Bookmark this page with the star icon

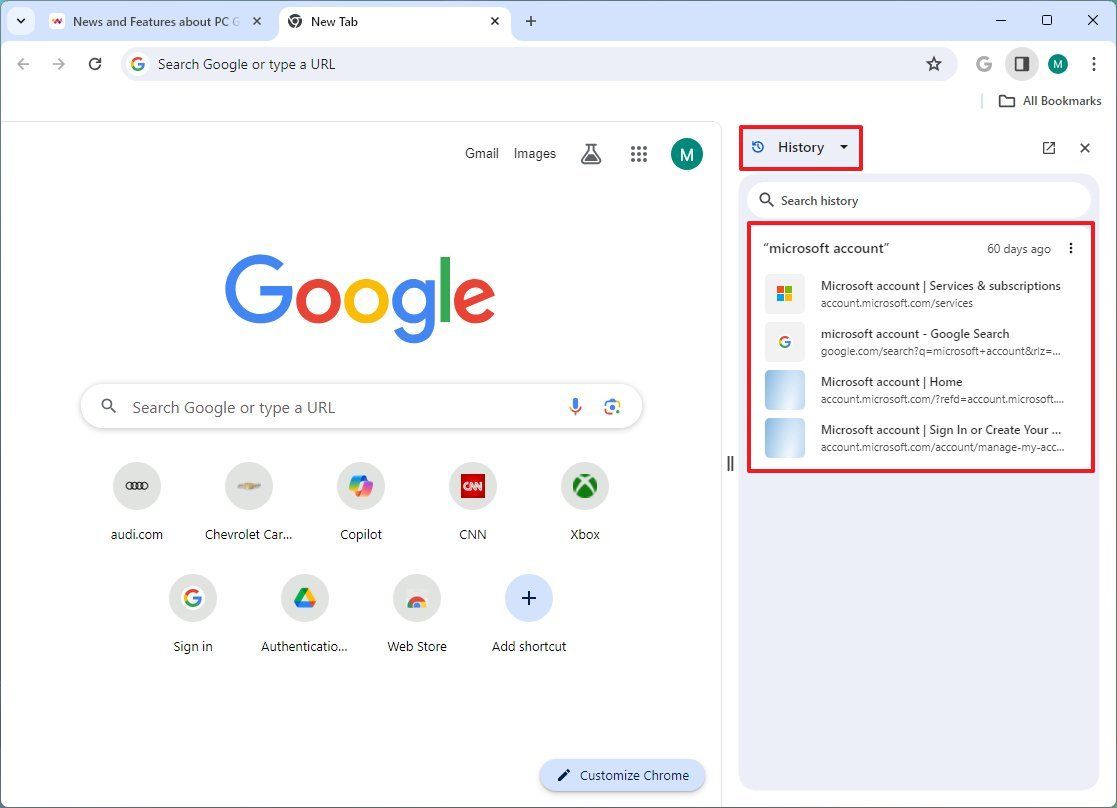pyautogui.click(x=933, y=63)
